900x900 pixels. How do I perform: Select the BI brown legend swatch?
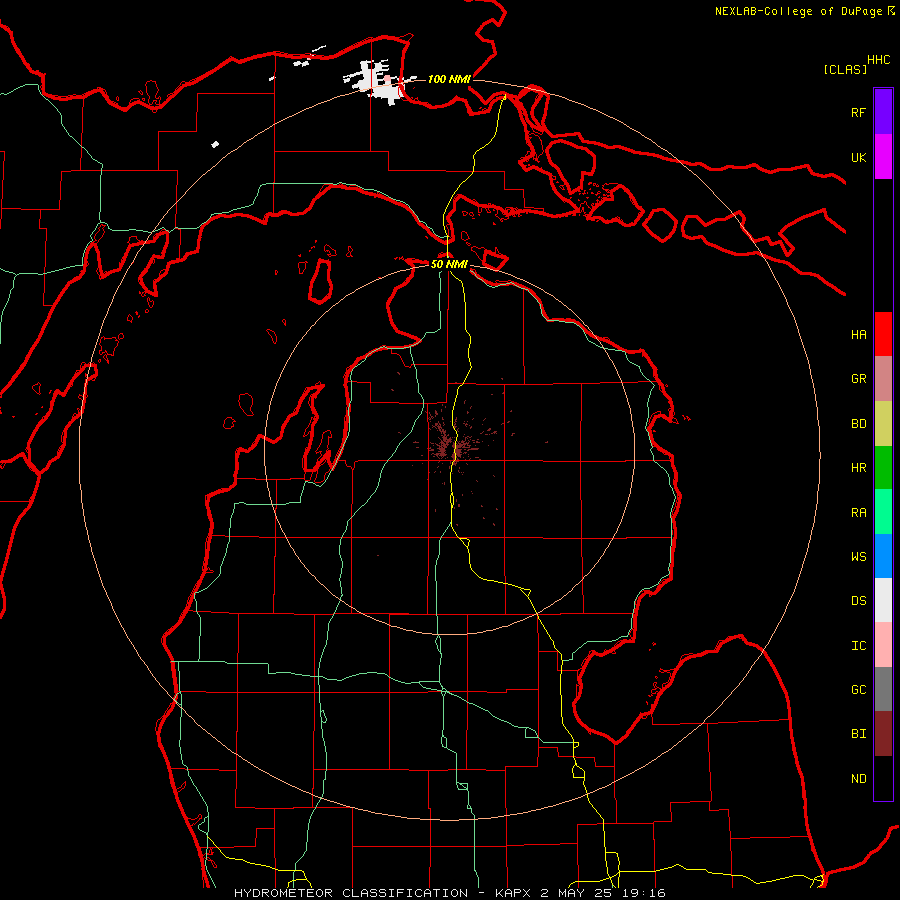pyautogui.click(x=883, y=734)
